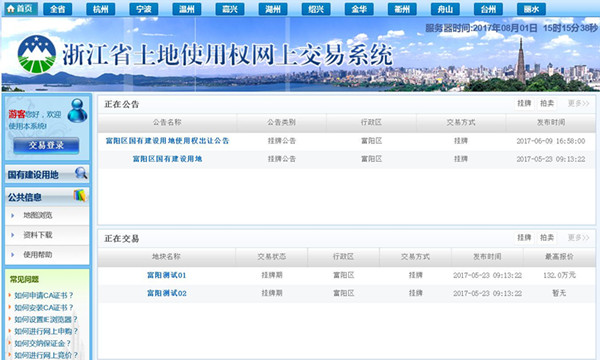Screen dimensions: 600x360
Task: Select the 湖州 city tab
Action: [x=273, y=9]
